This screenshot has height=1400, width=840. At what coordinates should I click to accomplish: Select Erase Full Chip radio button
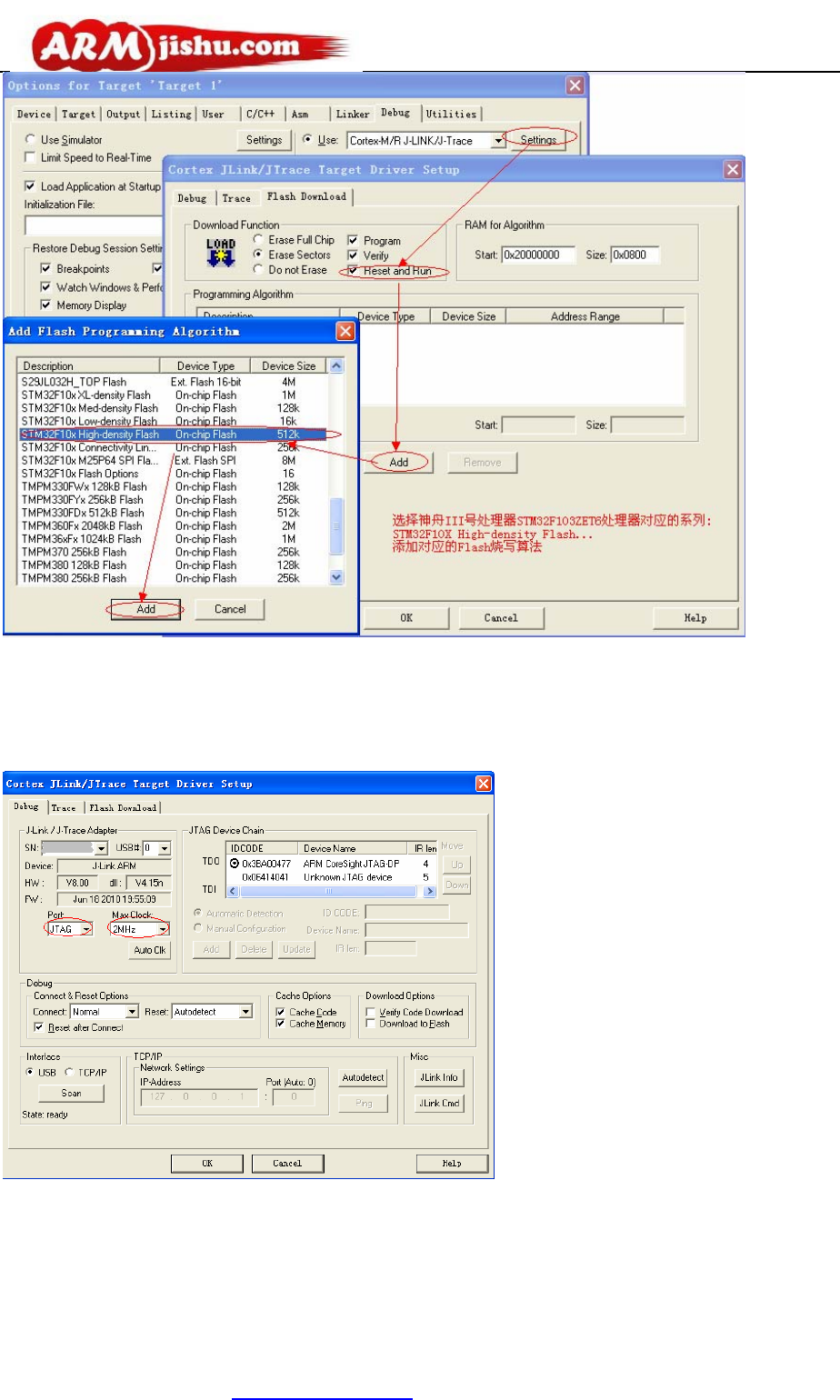pos(259,240)
